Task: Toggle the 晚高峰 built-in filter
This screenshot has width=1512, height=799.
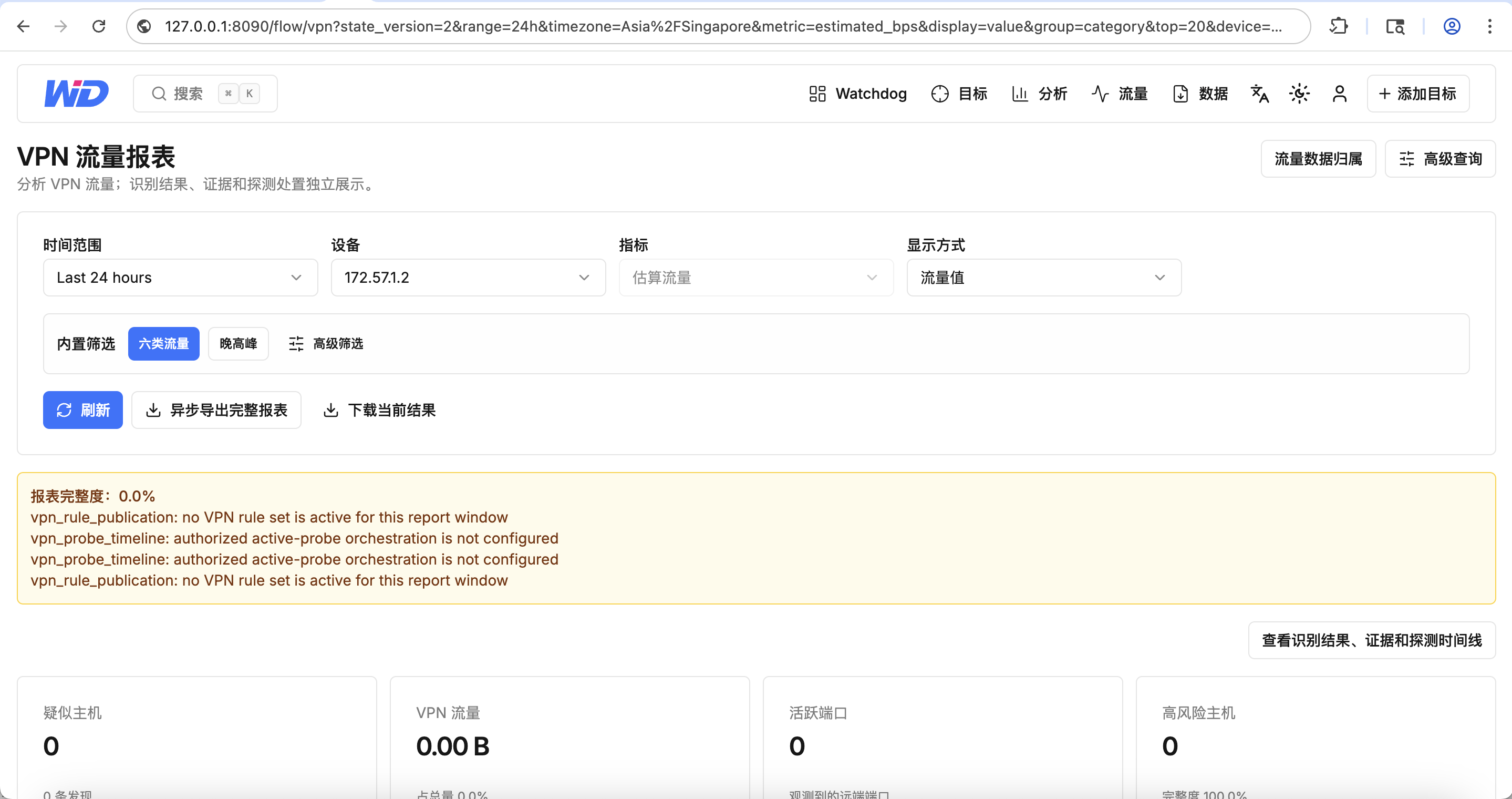Action: click(x=239, y=343)
